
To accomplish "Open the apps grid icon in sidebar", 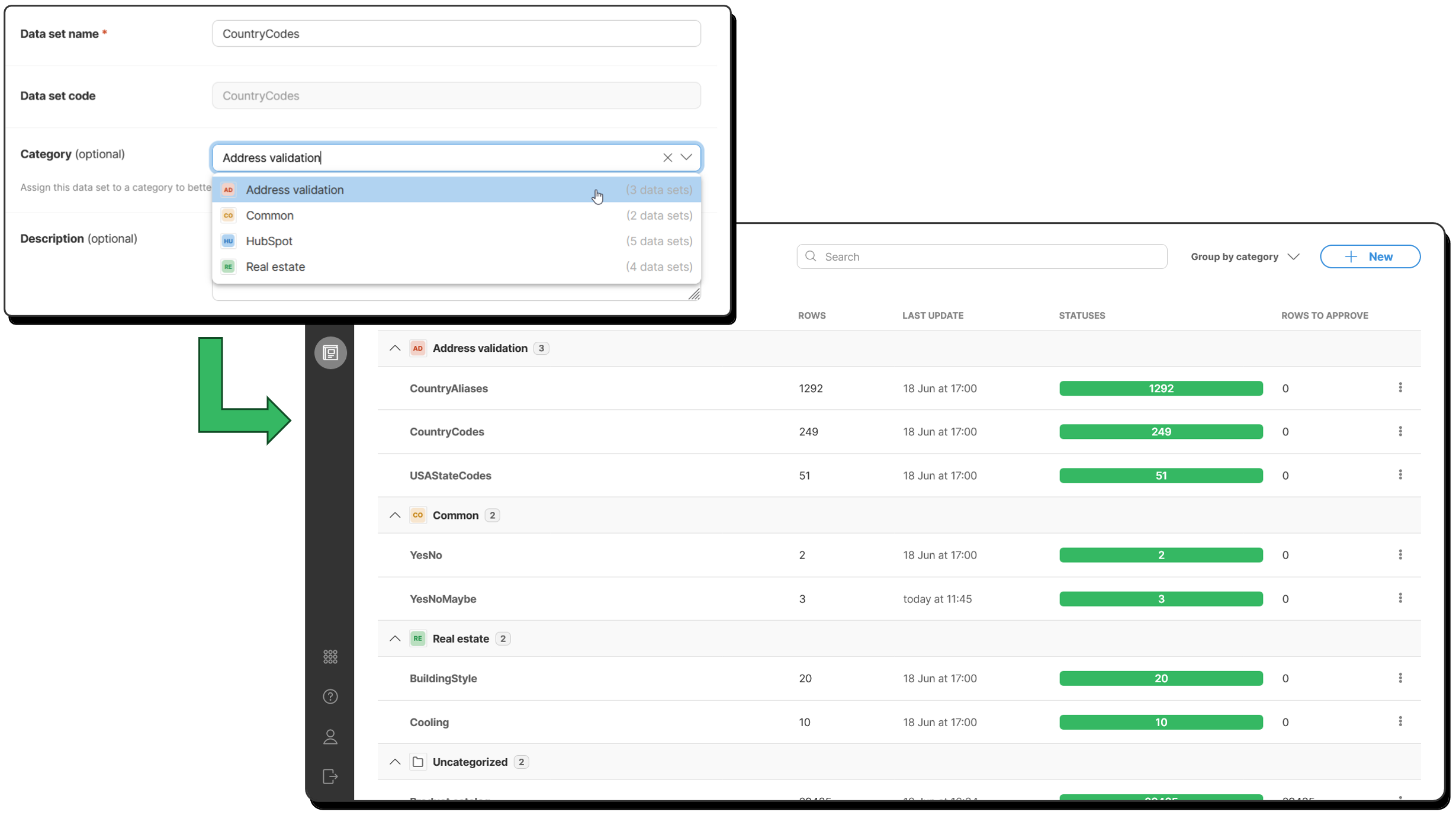I will point(330,657).
